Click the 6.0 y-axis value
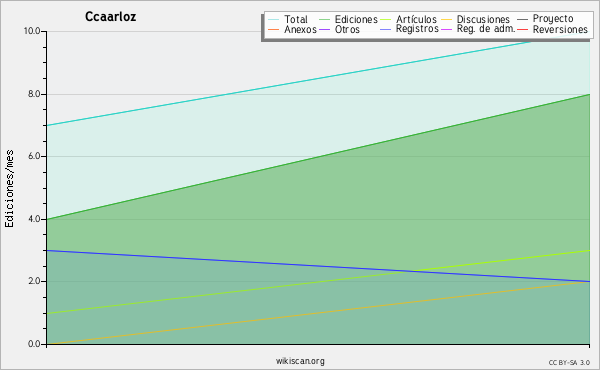 coord(34,156)
